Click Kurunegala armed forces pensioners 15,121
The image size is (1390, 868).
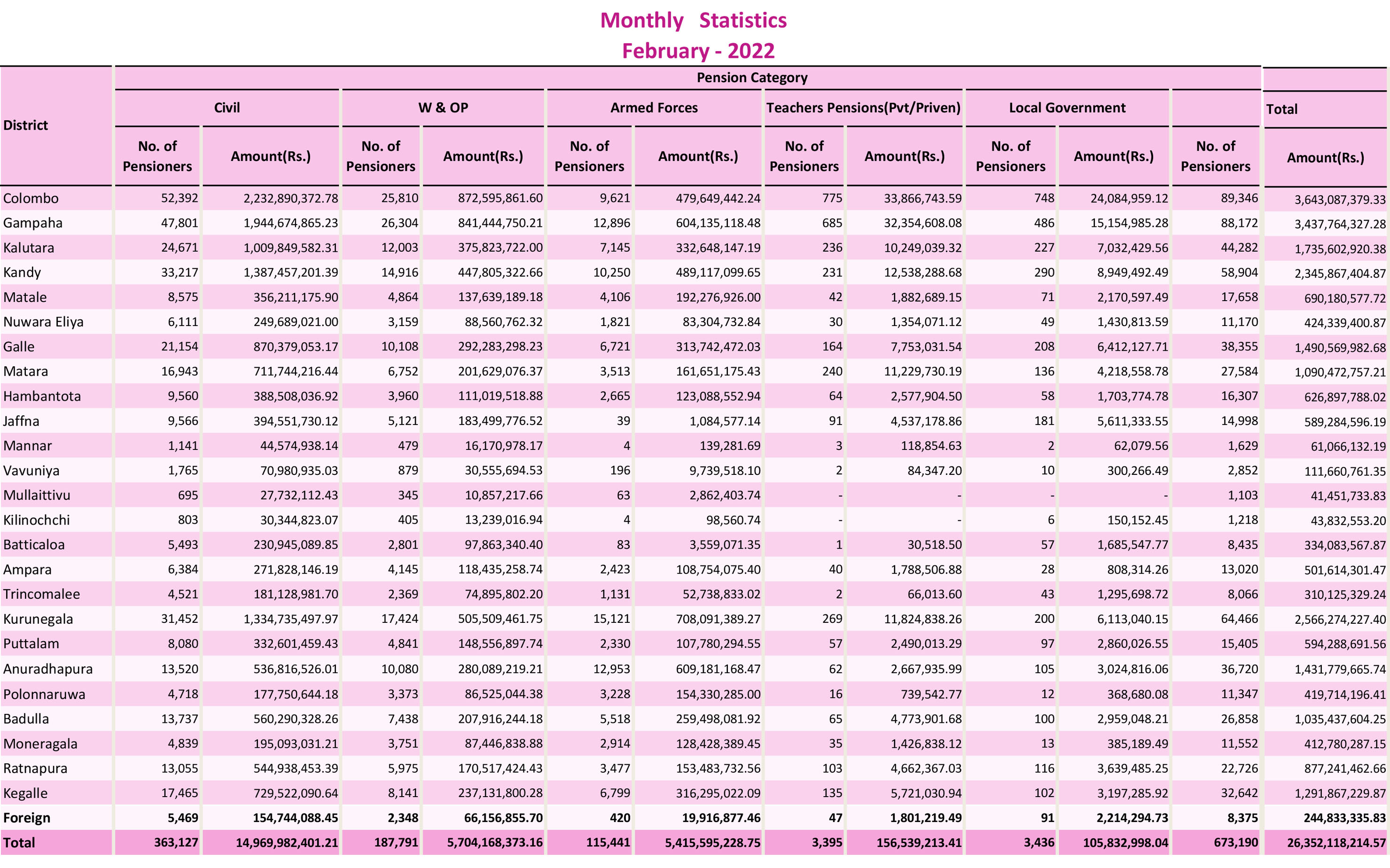click(612, 620)
